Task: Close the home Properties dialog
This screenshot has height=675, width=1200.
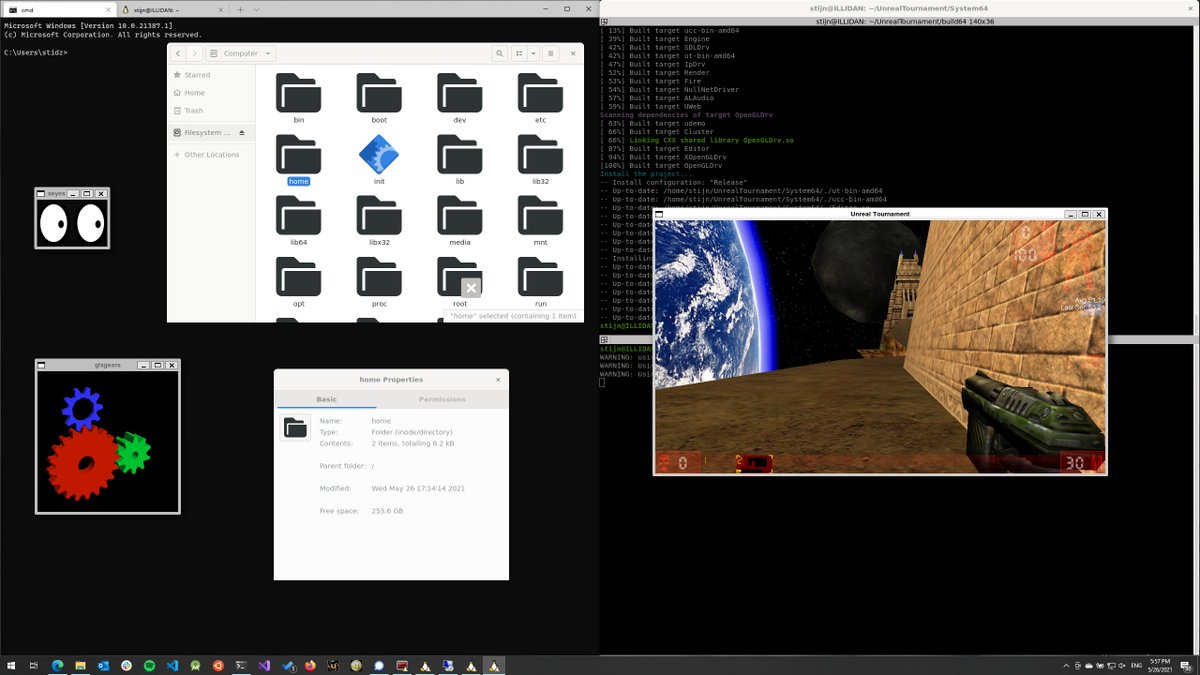Action: [498, 380]
